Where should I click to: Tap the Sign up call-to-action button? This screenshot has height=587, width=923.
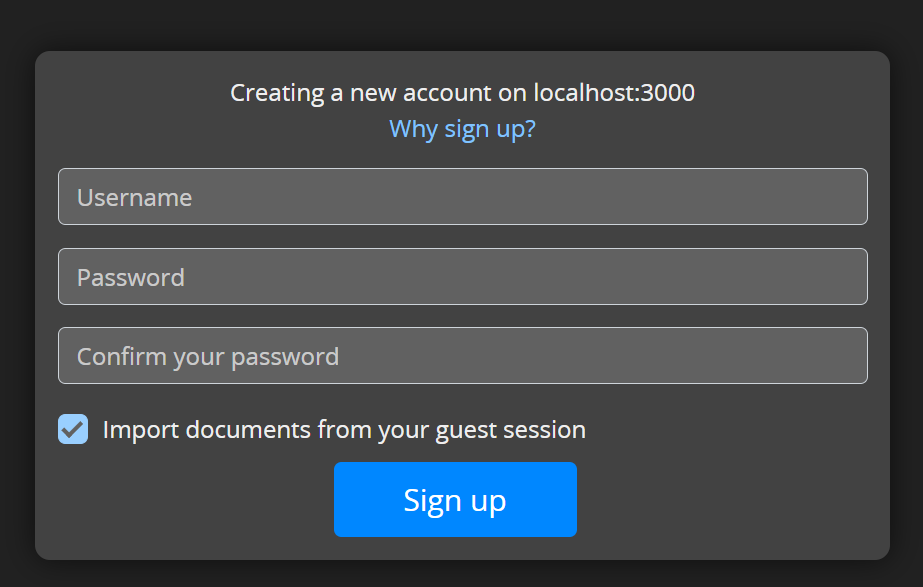455,499
